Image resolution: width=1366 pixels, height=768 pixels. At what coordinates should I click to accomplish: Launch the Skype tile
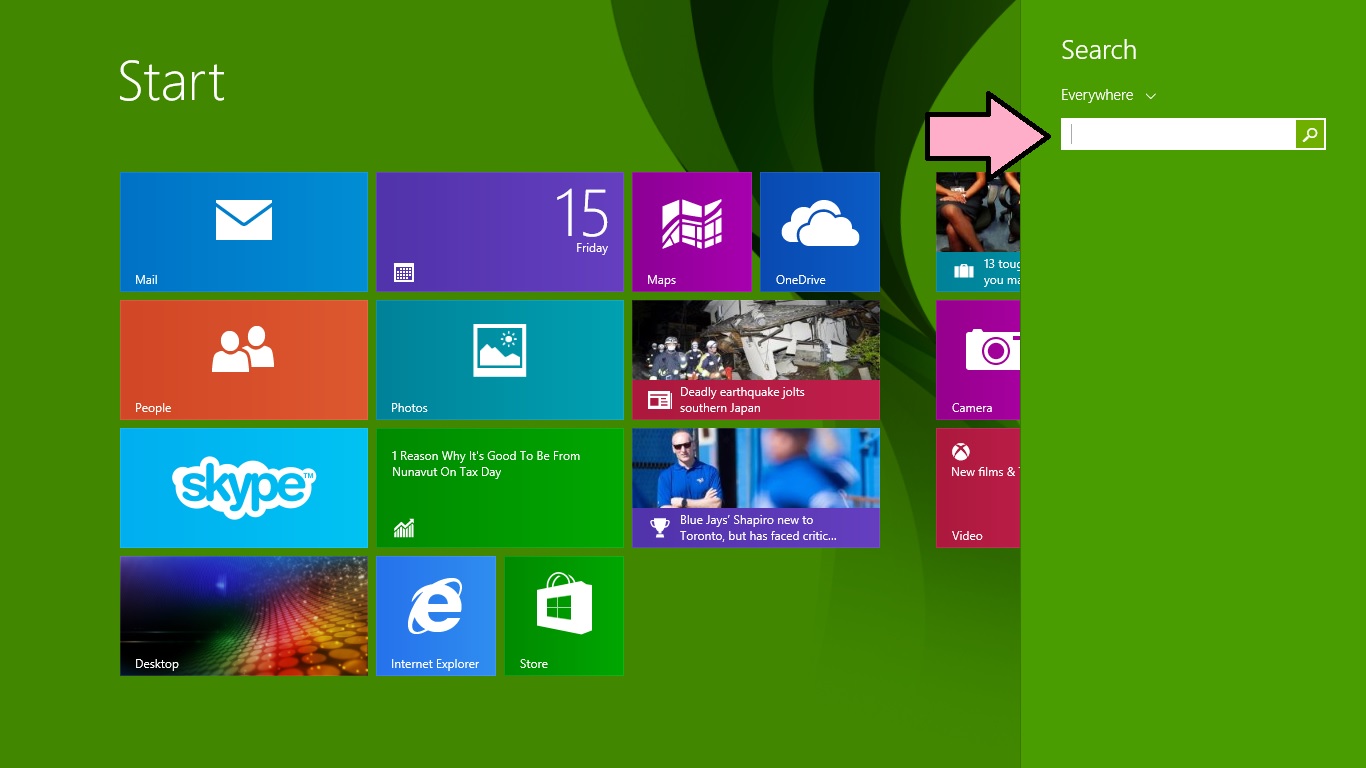point(244,488)
